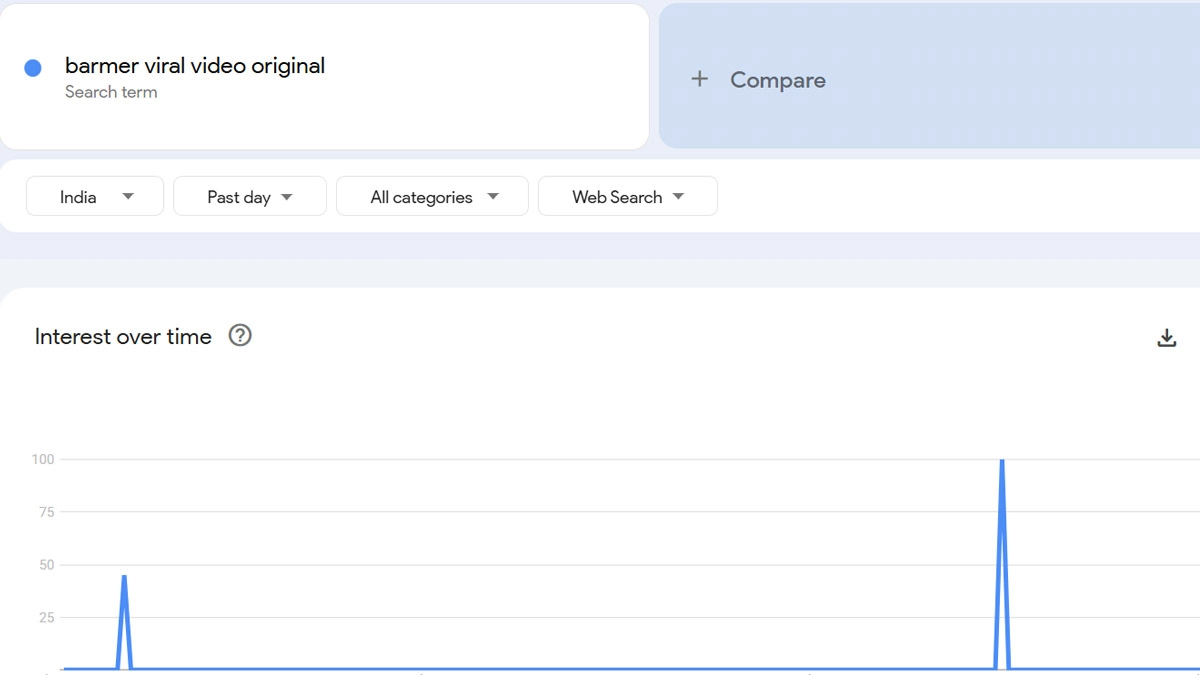Viewport: 1200px width, 675px height.
Task: Click the help icon beside Interest over time
Action: point(240,336)
